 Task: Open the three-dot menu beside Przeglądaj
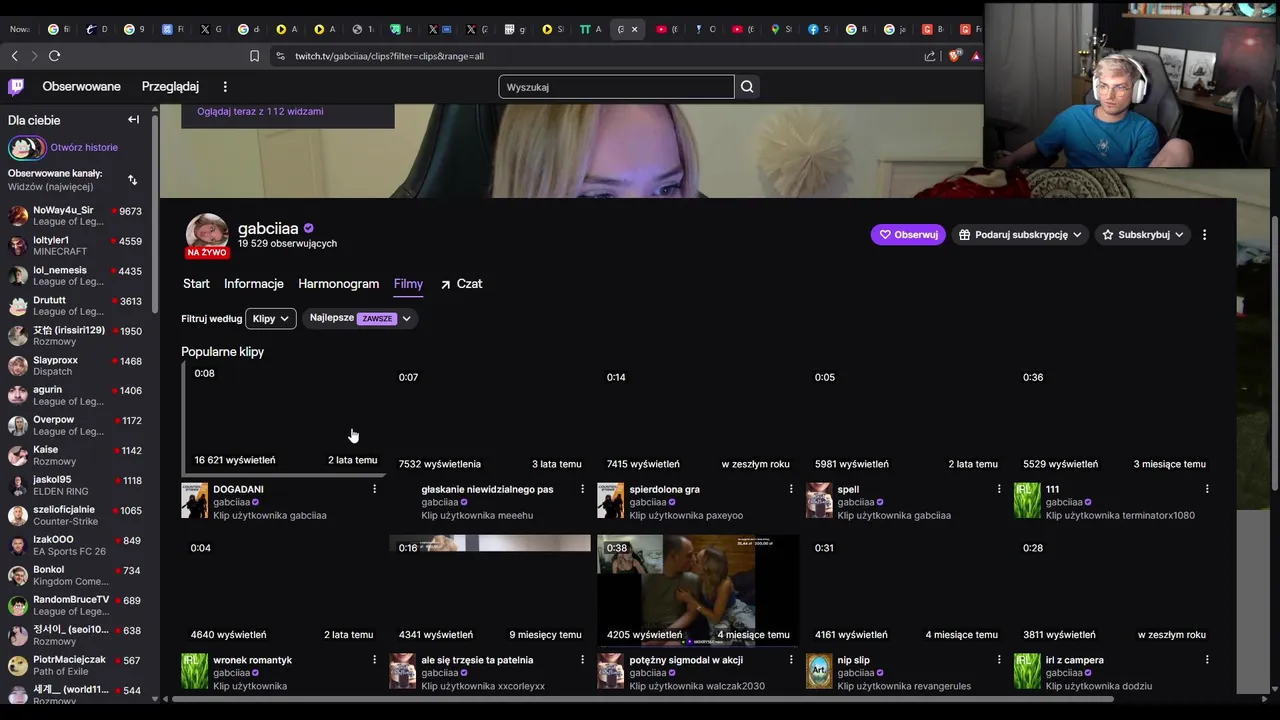pos(225,87)
